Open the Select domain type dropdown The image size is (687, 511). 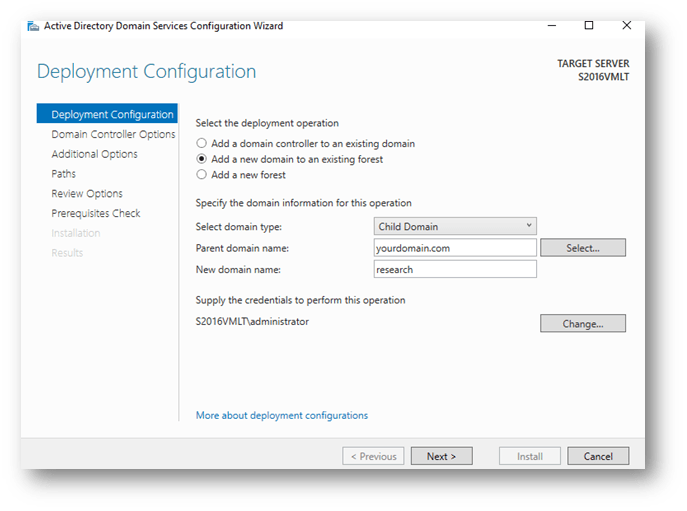455,227
